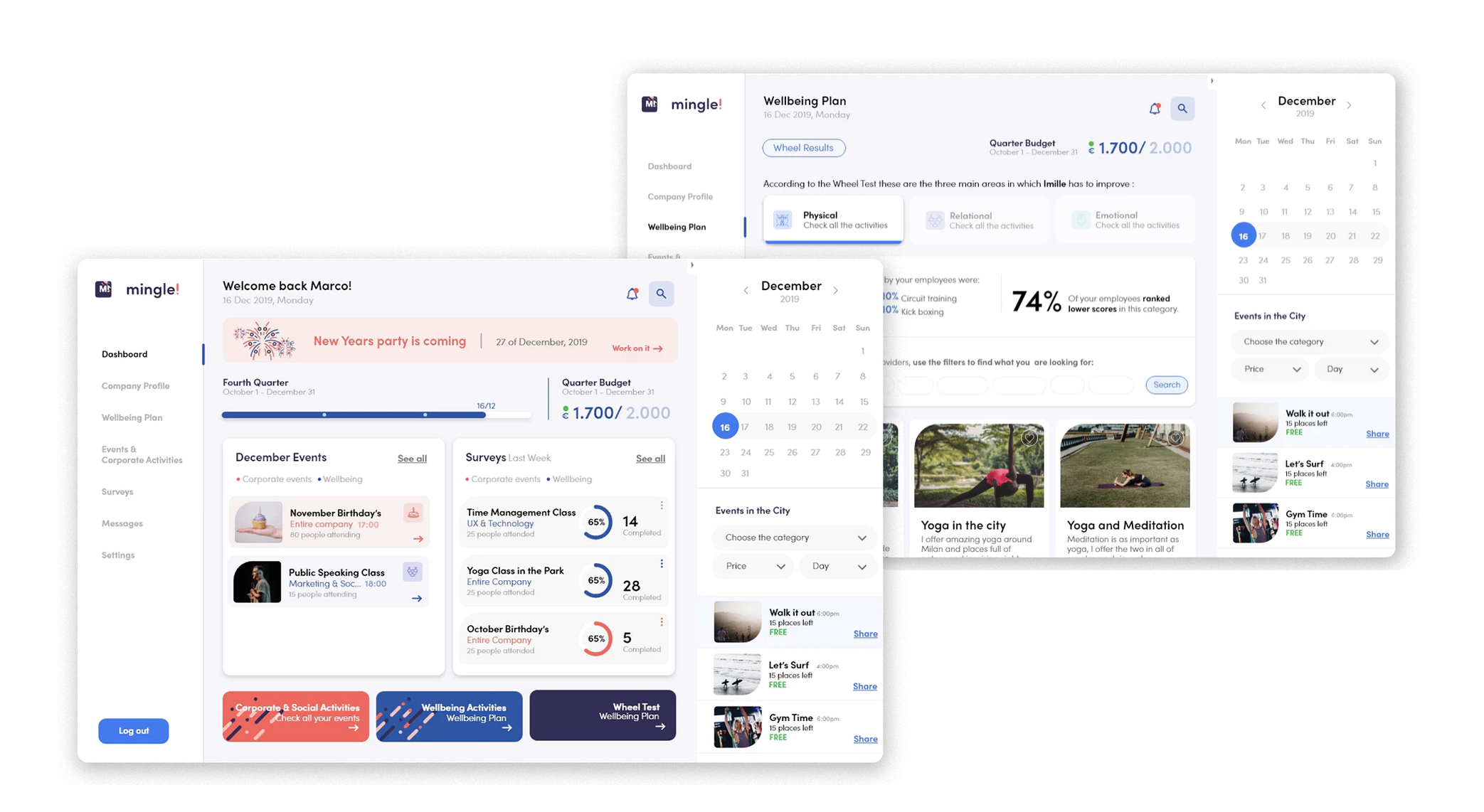Click previous month arrow on Dashboard calendar

(x=746, y=290)
